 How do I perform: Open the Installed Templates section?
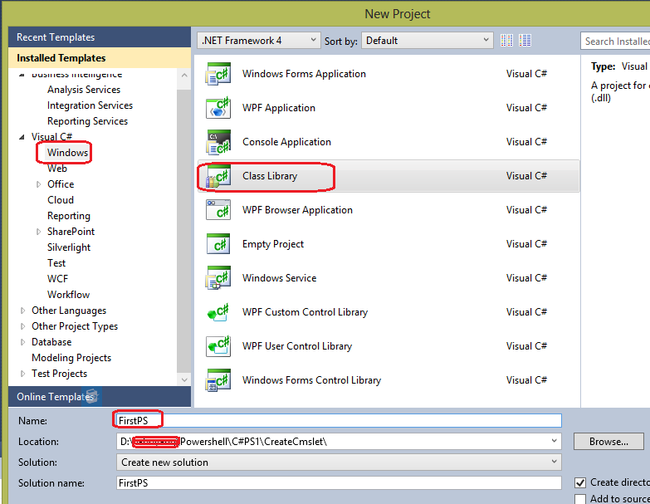(99, 58)
